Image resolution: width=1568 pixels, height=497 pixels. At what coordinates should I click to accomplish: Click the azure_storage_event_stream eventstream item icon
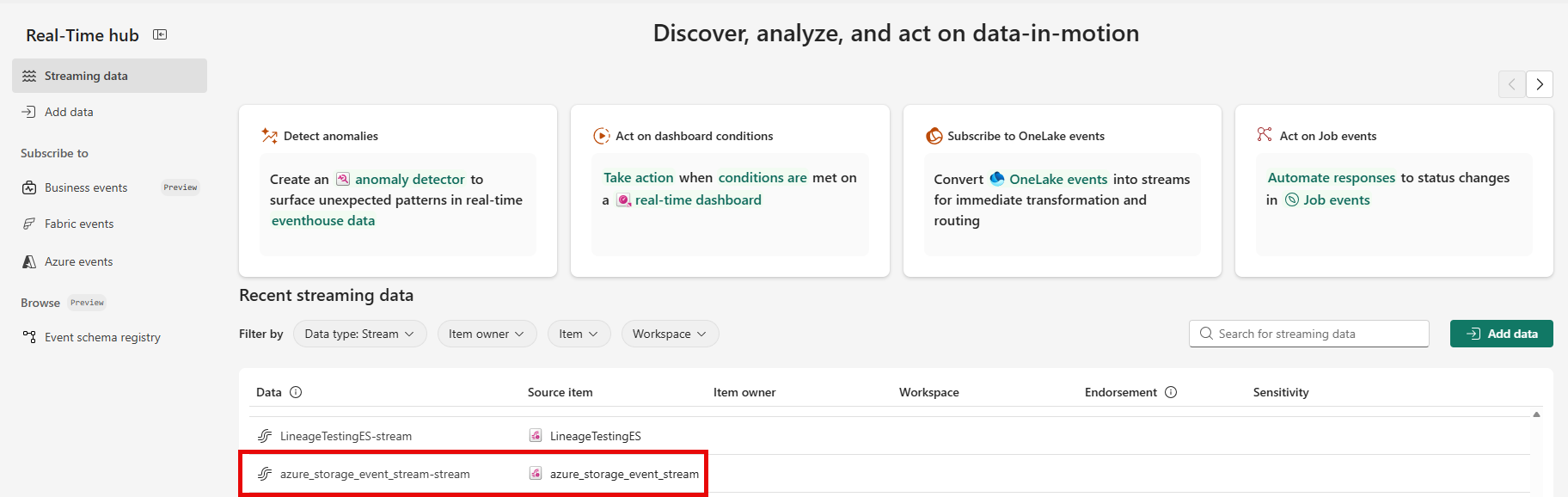click(x=536, y=474)
